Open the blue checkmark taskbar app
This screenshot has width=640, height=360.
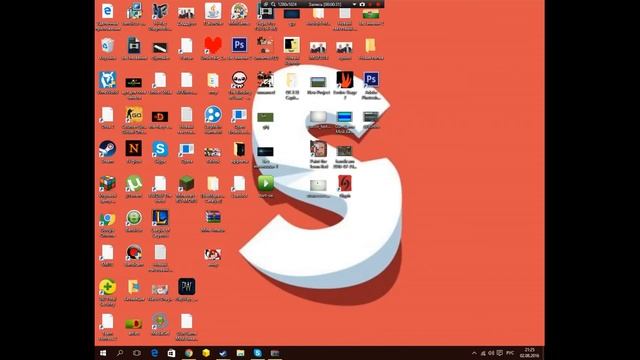pos(223,353)
